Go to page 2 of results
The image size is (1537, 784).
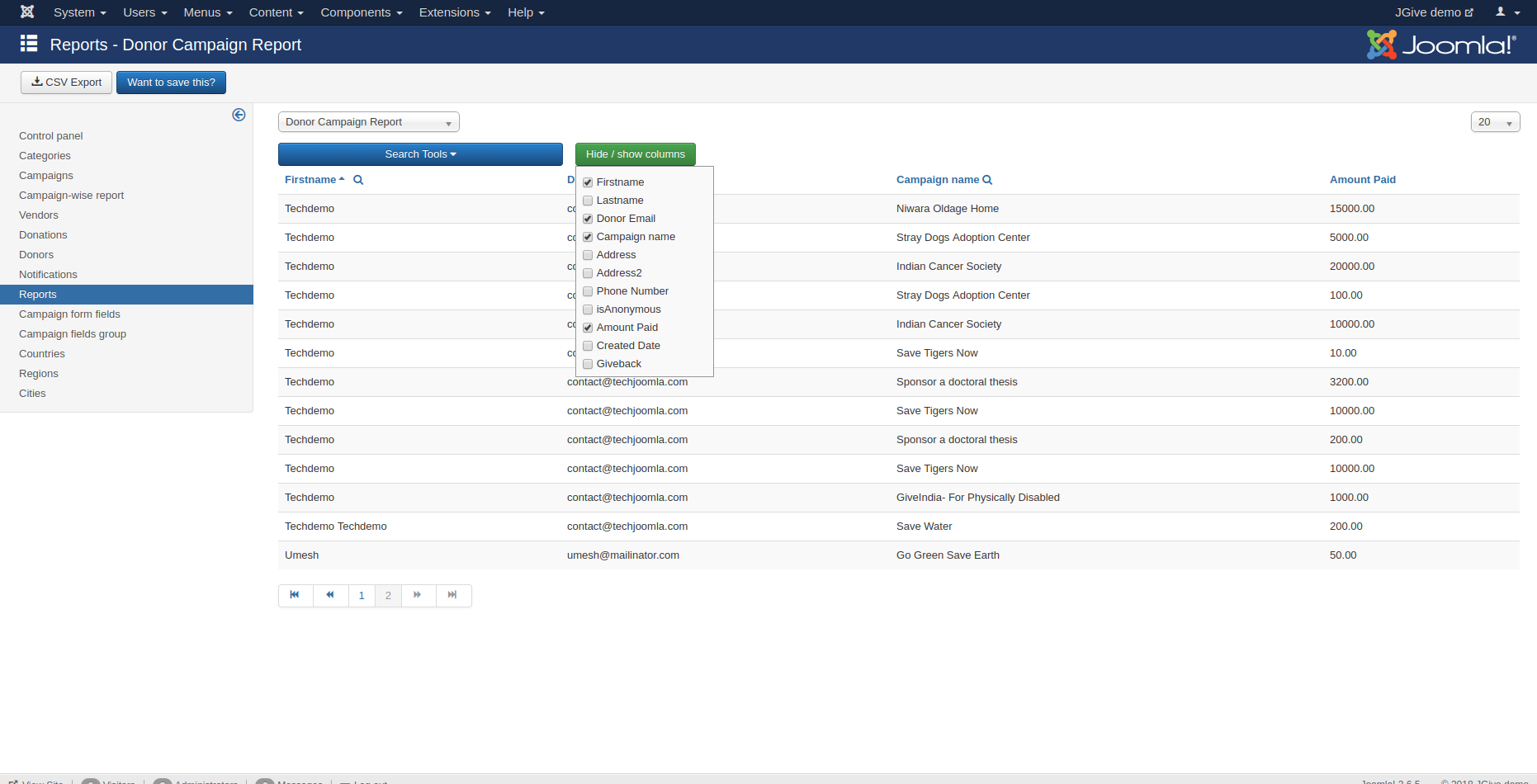click(388, 595)
